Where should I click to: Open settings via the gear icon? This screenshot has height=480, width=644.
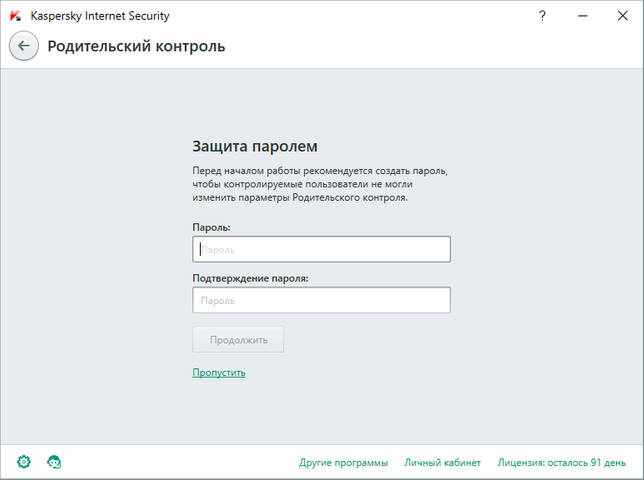pos(24,462)
